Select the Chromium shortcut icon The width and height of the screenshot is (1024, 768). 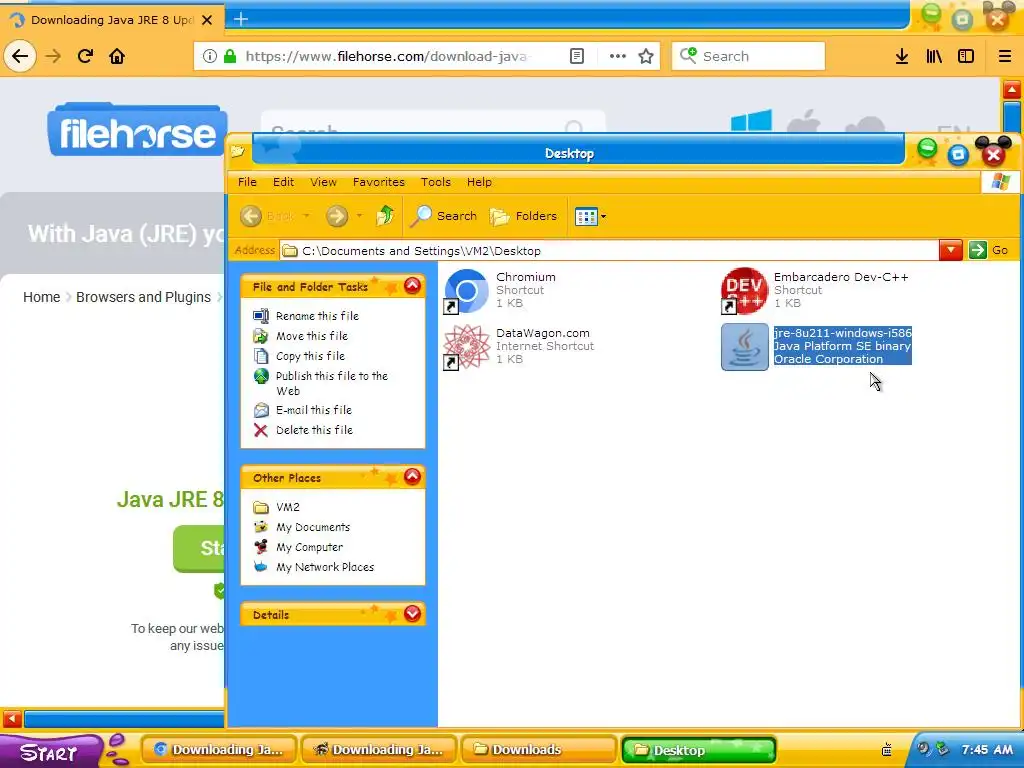click(466, 291)
